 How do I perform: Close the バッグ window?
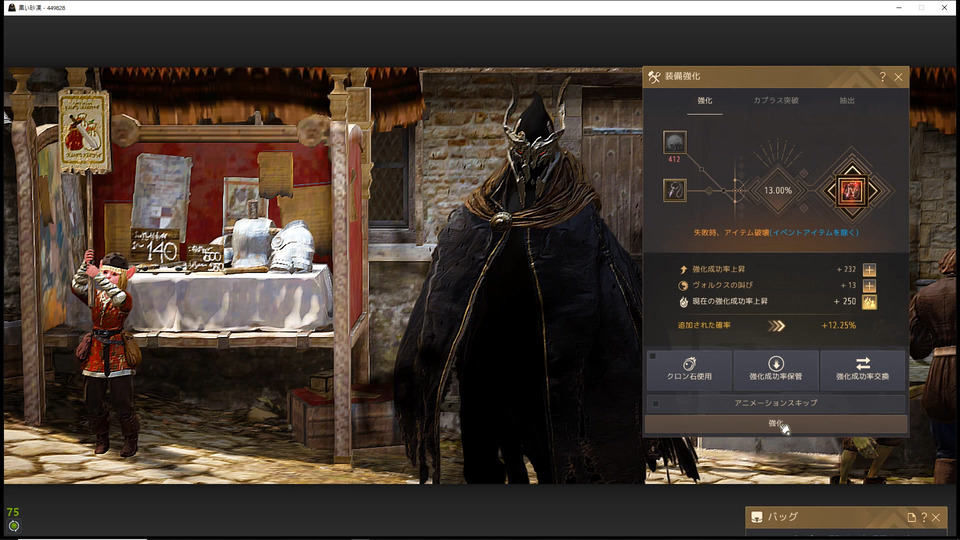pyautogui.click(x=936, y=518)
